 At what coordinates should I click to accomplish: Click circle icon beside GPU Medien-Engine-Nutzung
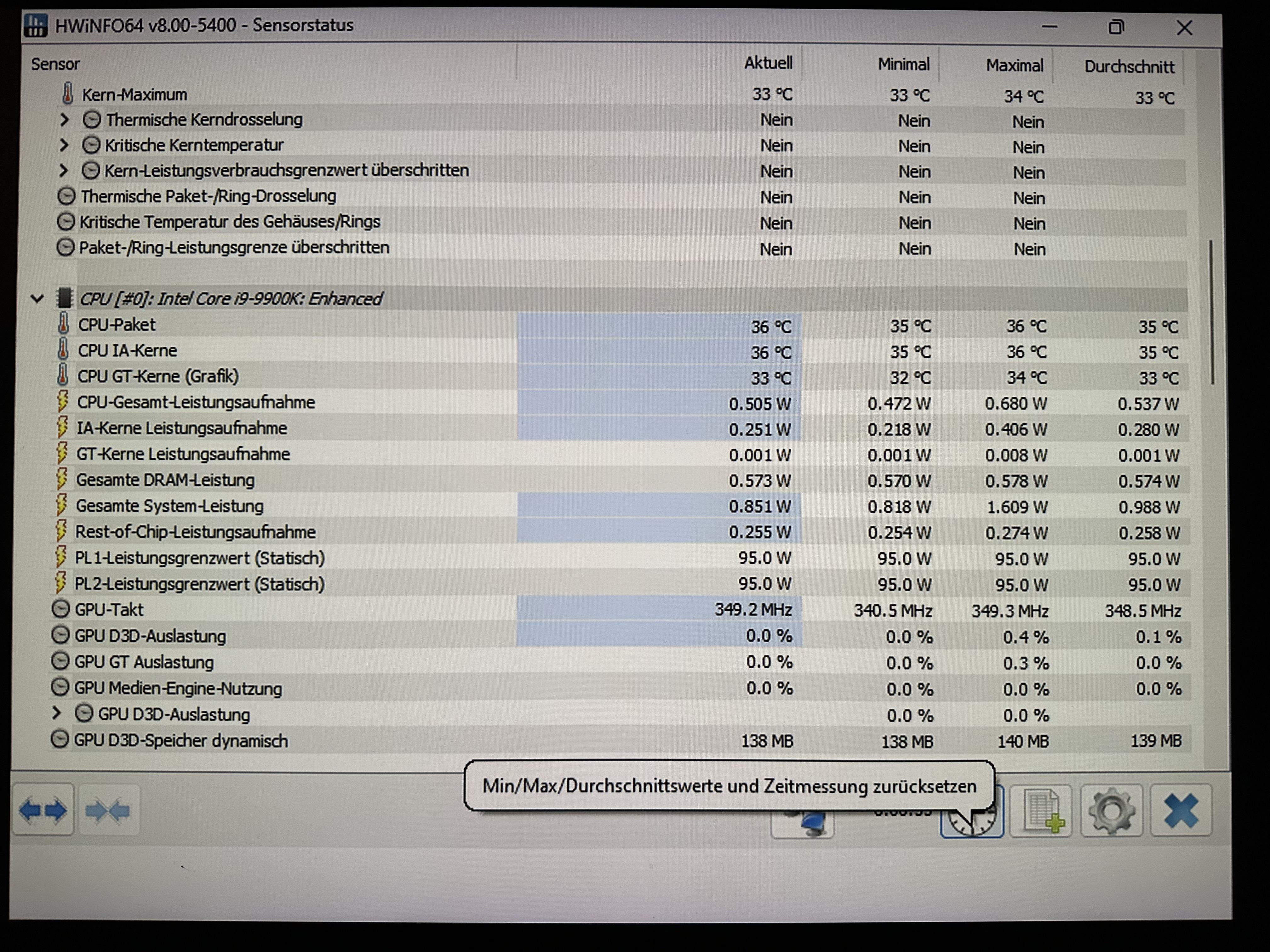coord(60,687)
